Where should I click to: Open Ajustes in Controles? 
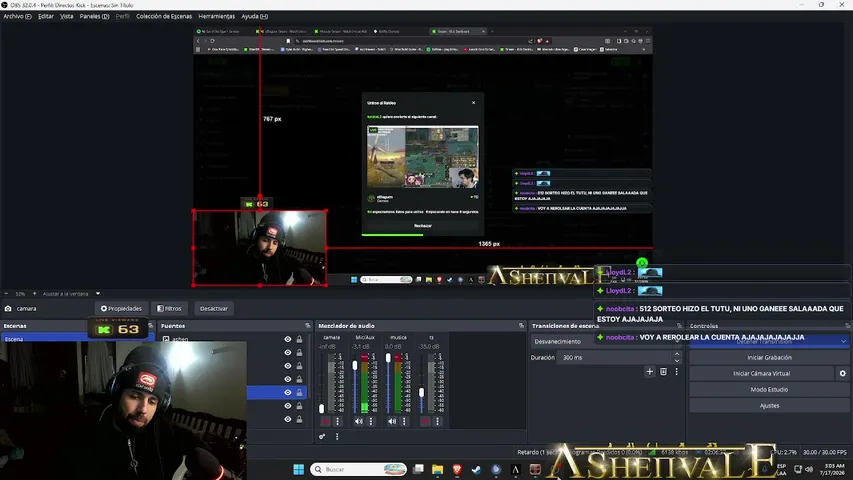coord(769,405)
